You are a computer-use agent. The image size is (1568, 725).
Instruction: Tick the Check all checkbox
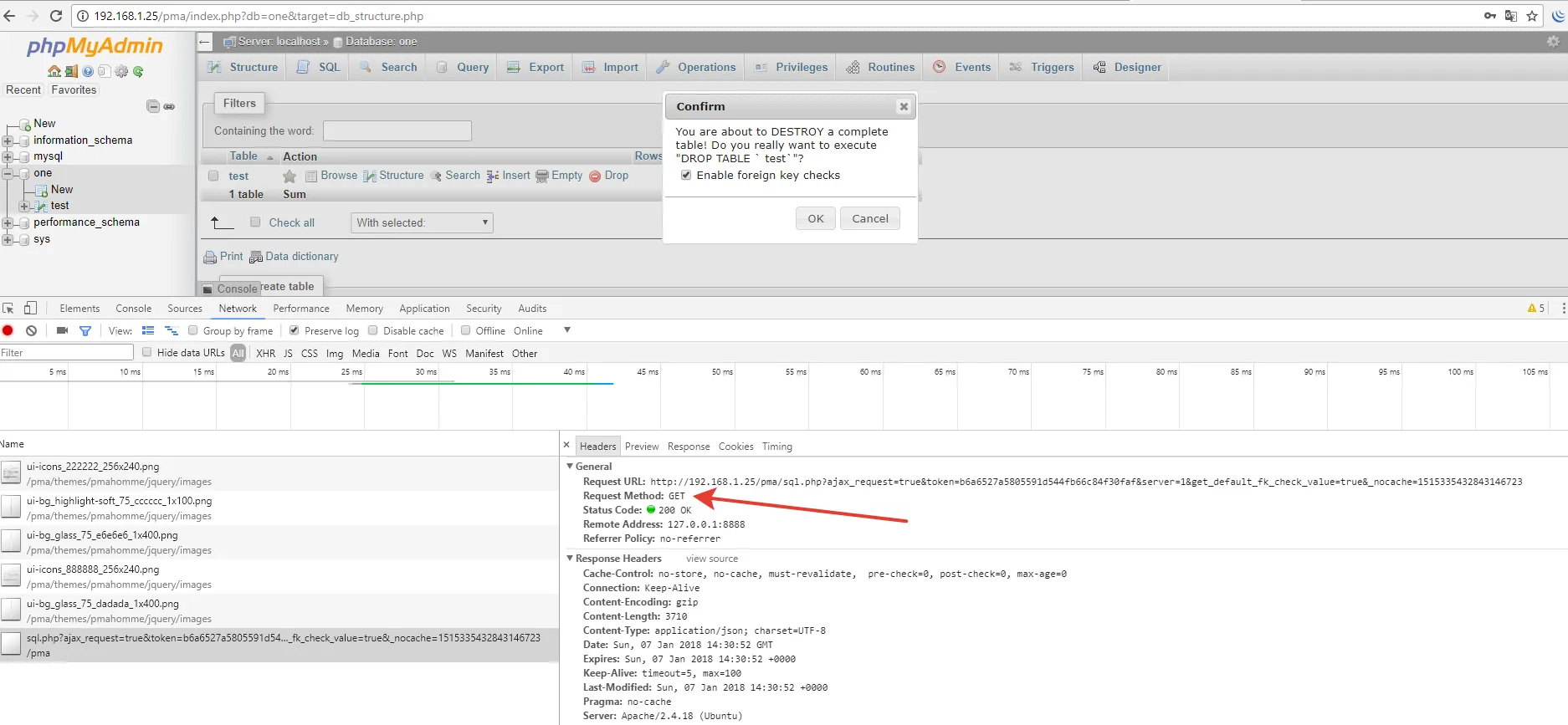pyautogui.click(x=255, y=222)
